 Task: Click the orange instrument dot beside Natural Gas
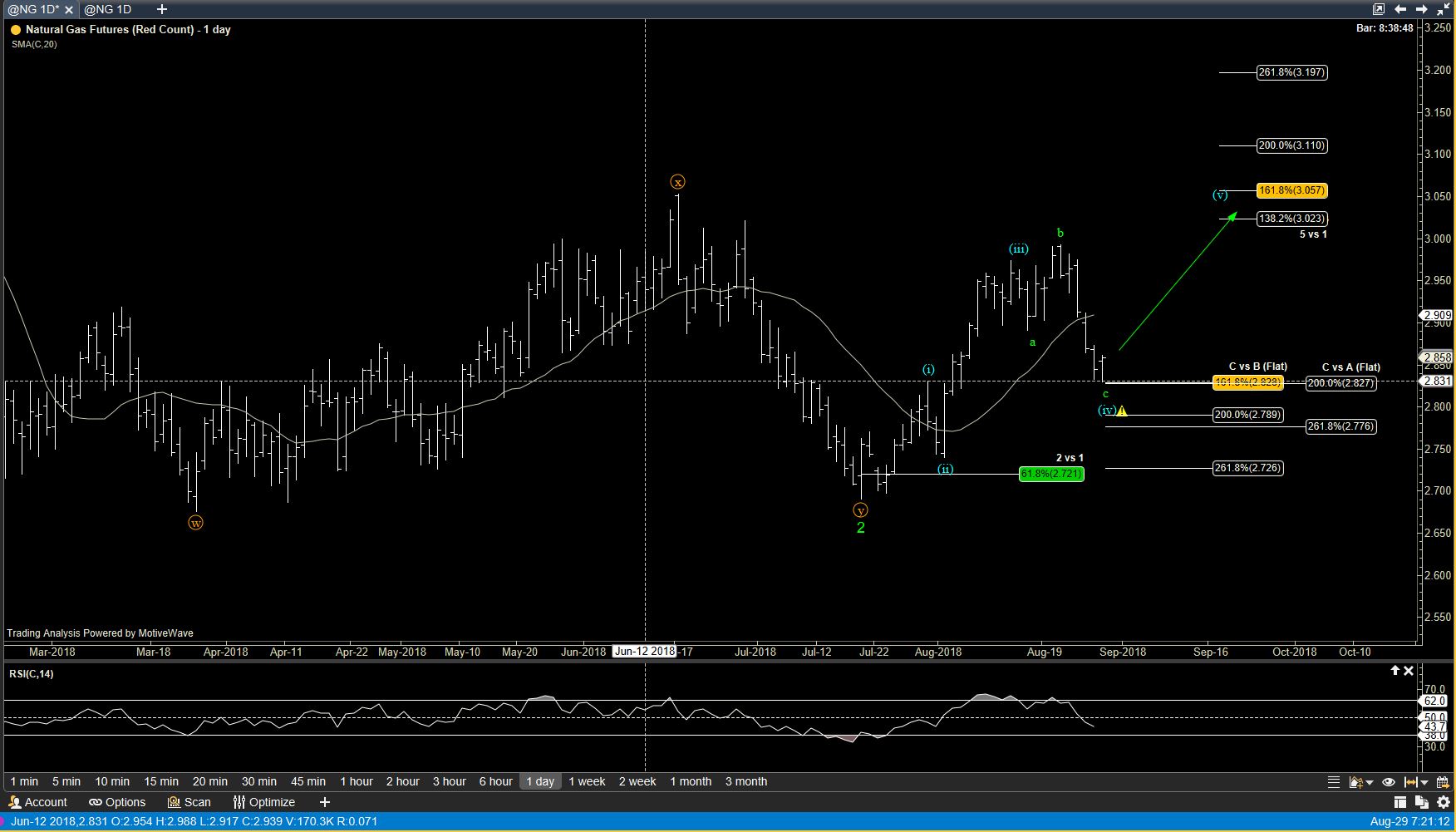[x=15, y=30]
